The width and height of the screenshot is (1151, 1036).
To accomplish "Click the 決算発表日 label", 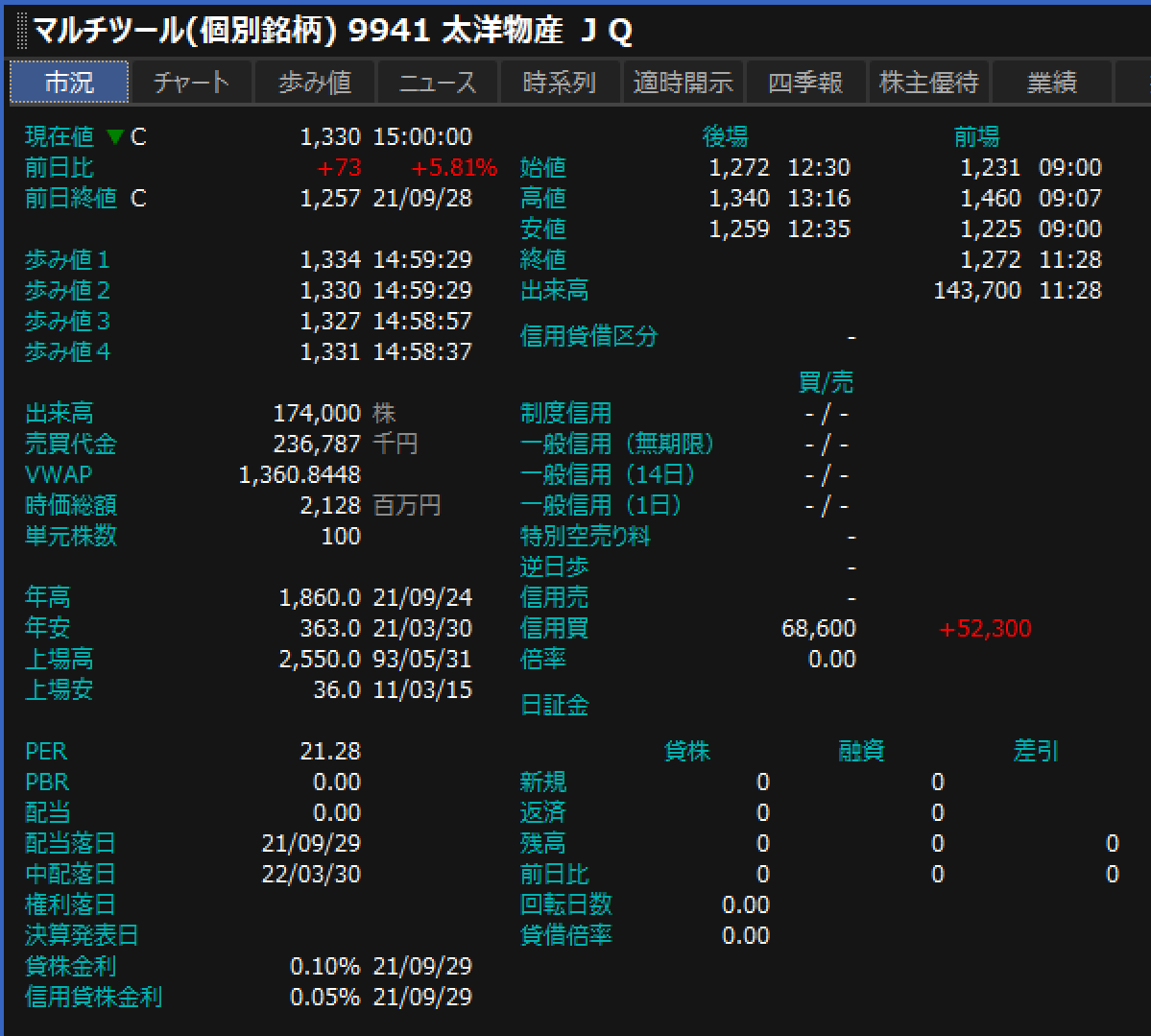I will (82, 936).
